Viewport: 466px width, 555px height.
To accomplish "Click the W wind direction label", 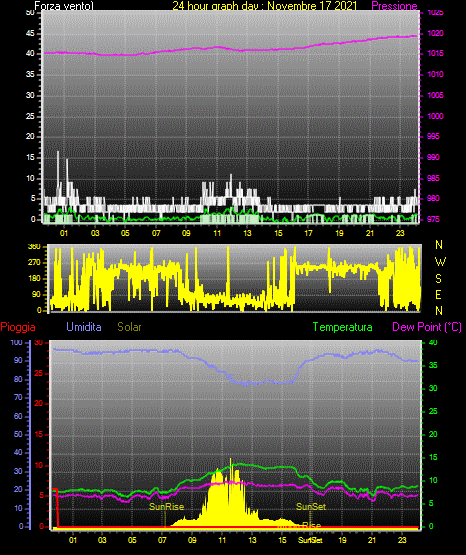I will (x=440, y=262).
